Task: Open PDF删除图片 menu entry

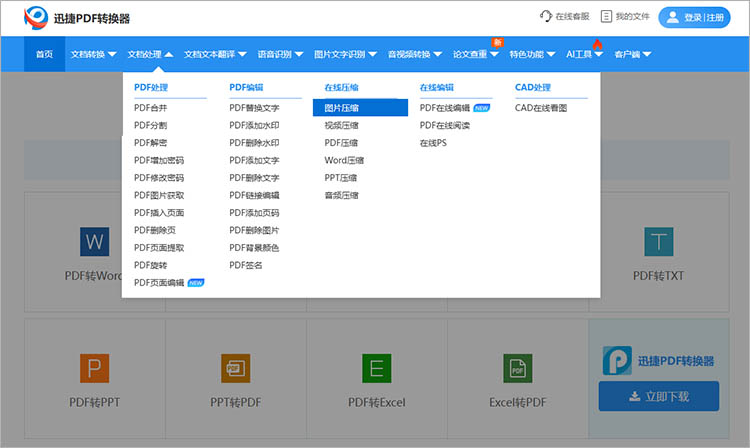Action: (254, 230)
